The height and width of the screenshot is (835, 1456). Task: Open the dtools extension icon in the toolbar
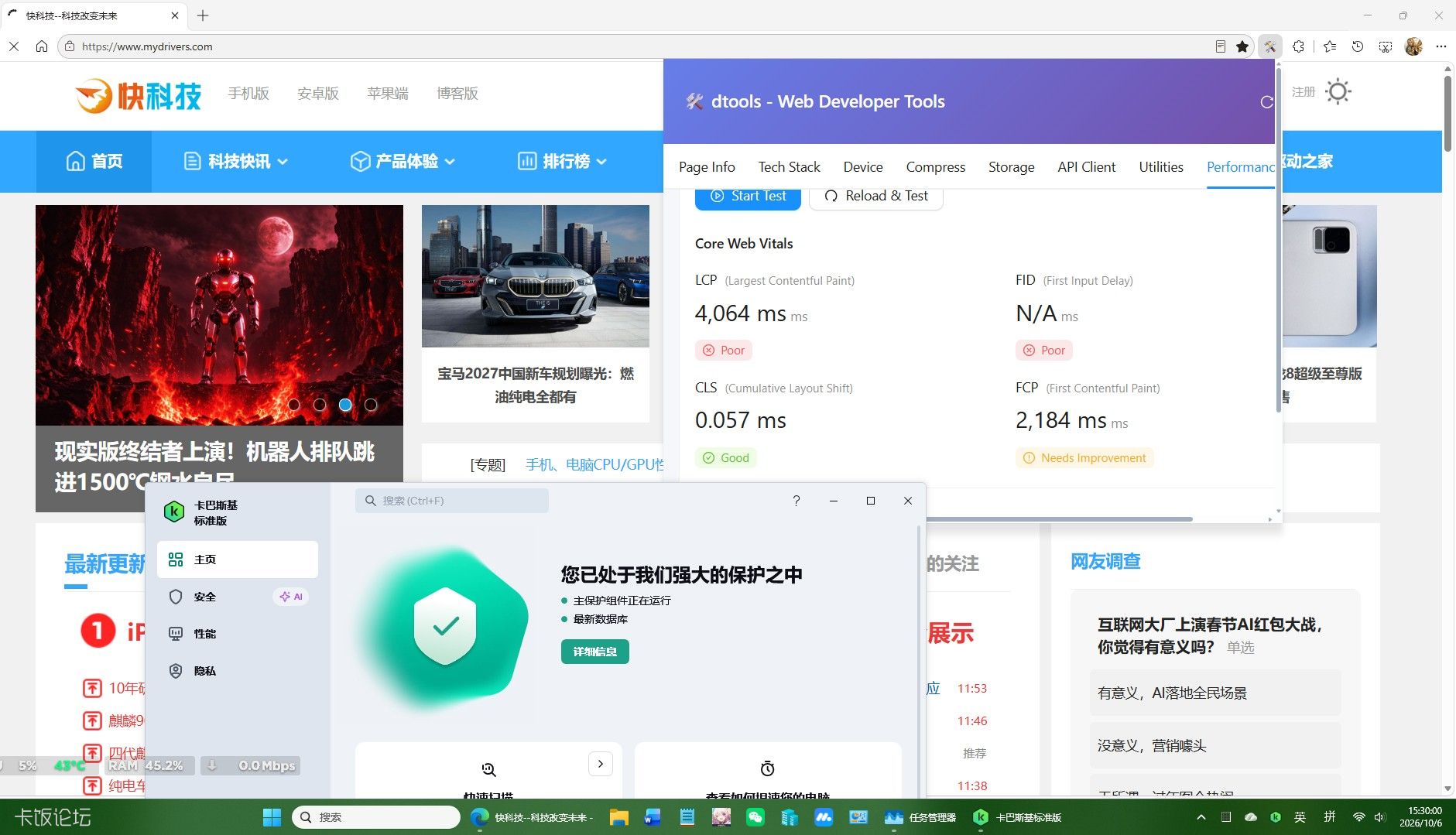(1270, 46)
